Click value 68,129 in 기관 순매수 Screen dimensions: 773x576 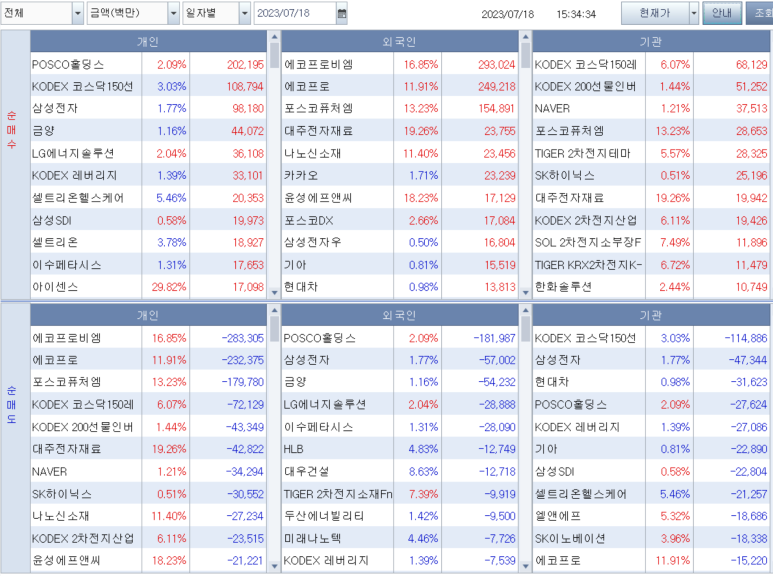(751, 65)
